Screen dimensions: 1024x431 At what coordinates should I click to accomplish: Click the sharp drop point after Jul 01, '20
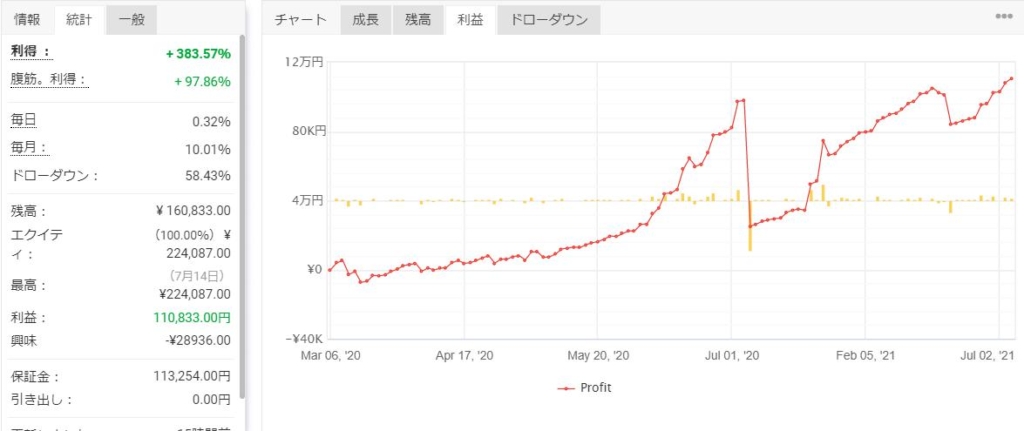(x=750, y=226)
